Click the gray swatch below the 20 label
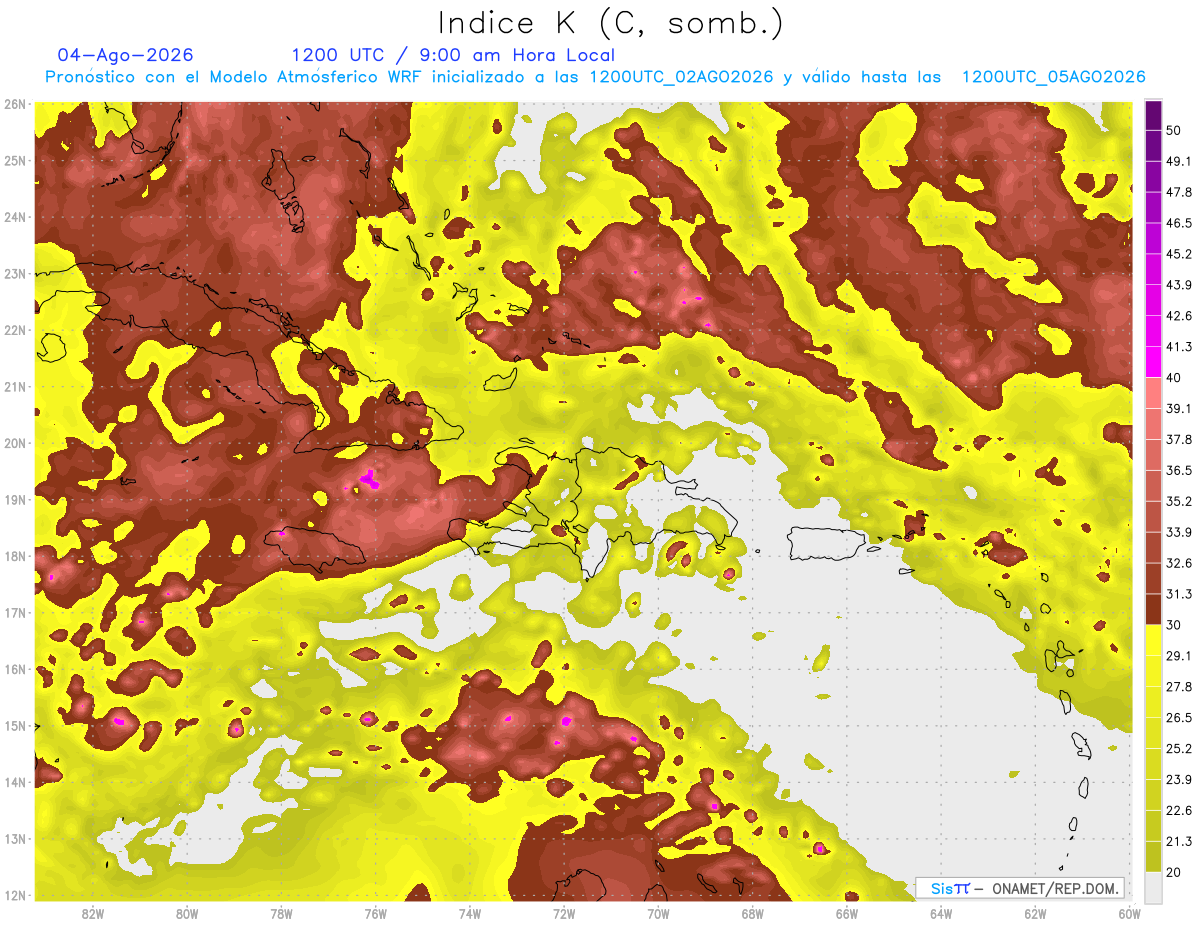Screen dimensions: 1200x927 point(1153,886)
